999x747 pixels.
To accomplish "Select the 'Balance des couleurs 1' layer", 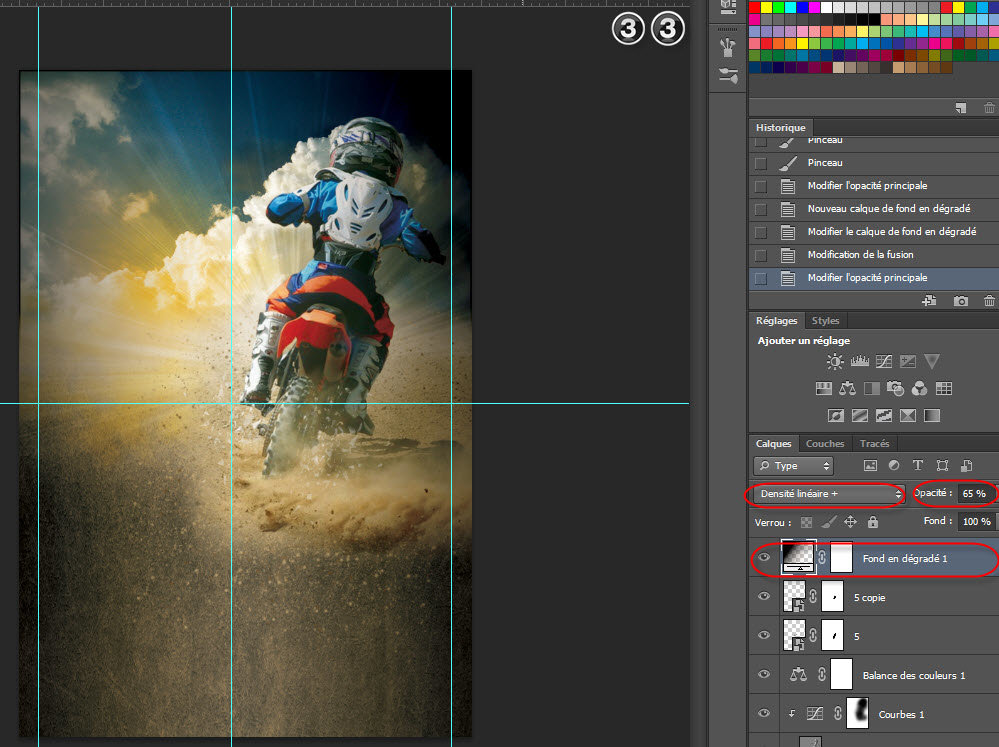I will pos(913,675).
